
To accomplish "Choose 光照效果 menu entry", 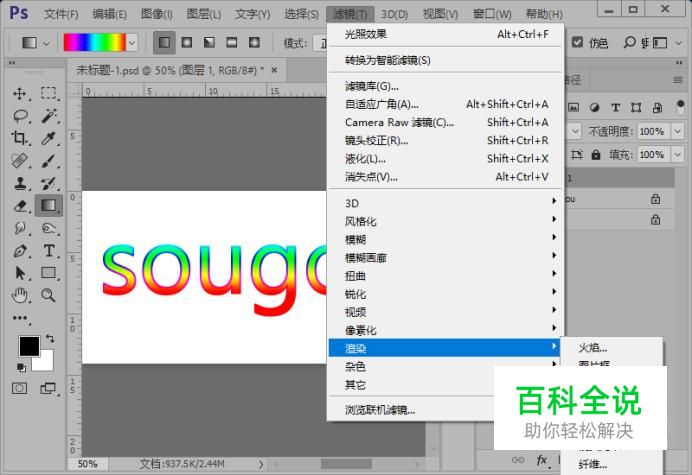I will tap(446, 34).
